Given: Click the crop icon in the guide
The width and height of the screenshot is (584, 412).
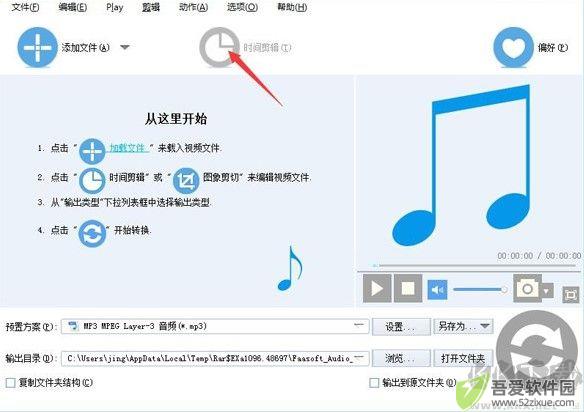Looking at the screenshot, I should 185,181.
